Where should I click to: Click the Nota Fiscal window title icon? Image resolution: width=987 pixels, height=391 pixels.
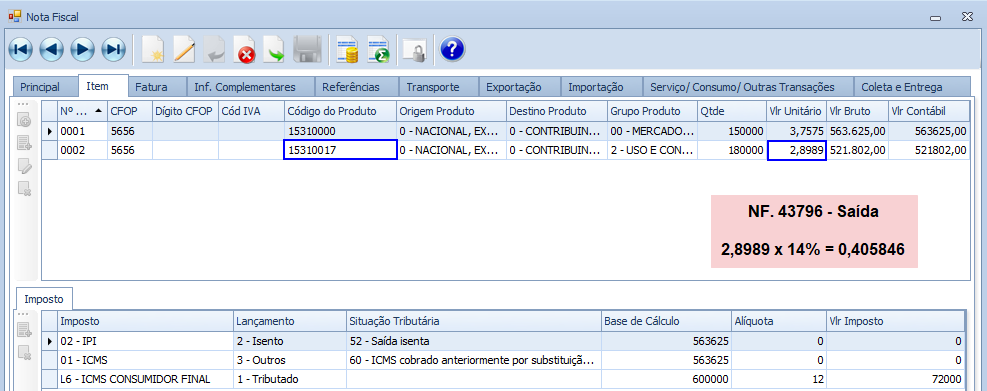pos(14,16)
